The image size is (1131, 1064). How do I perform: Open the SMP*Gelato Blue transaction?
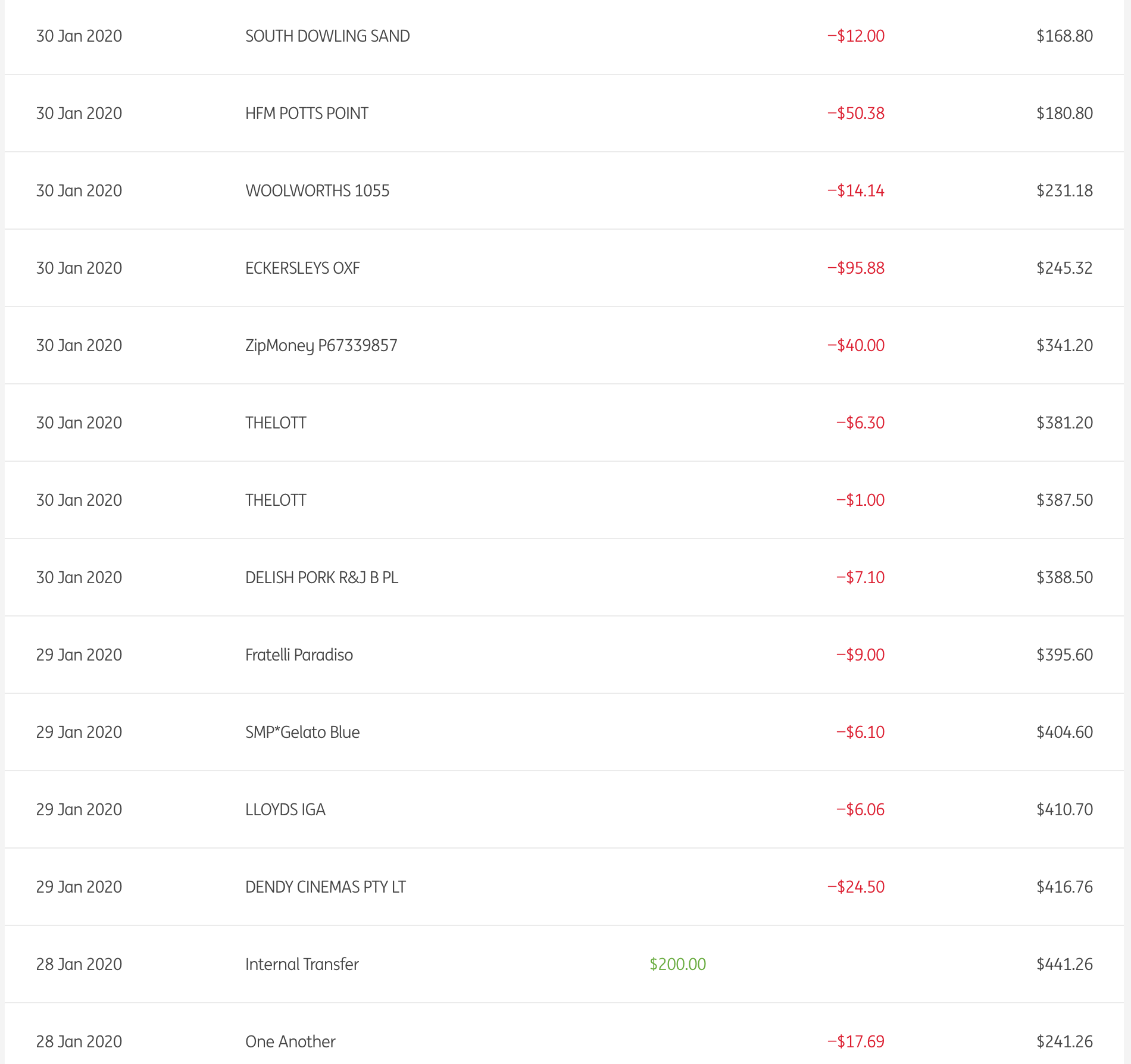(x=302, y=732)
